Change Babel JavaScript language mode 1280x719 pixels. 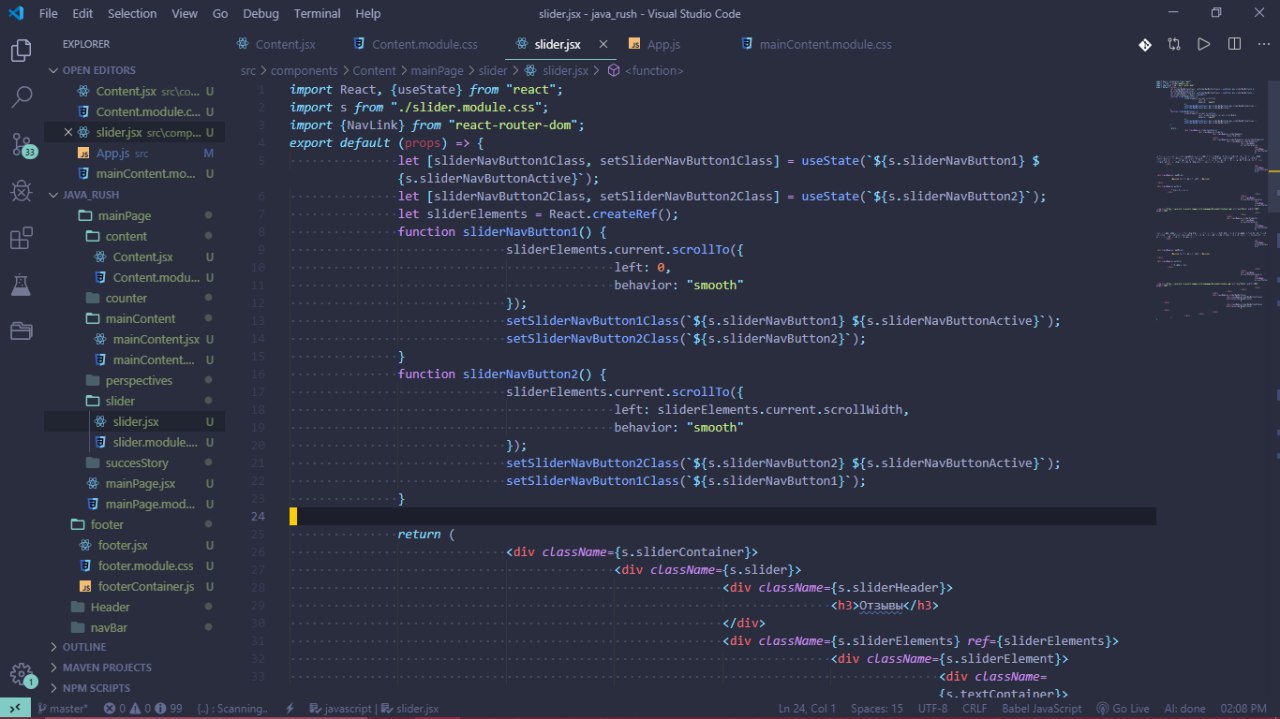tap(1040, 709)
